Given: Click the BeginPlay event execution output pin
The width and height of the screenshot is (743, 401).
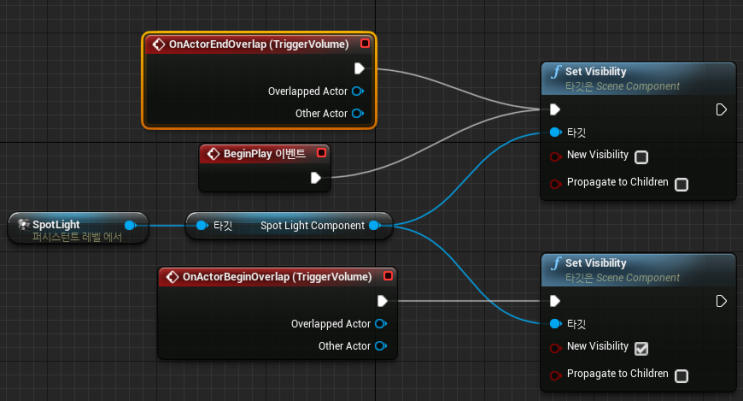Looking at the screenshot, I should point(316,178).
